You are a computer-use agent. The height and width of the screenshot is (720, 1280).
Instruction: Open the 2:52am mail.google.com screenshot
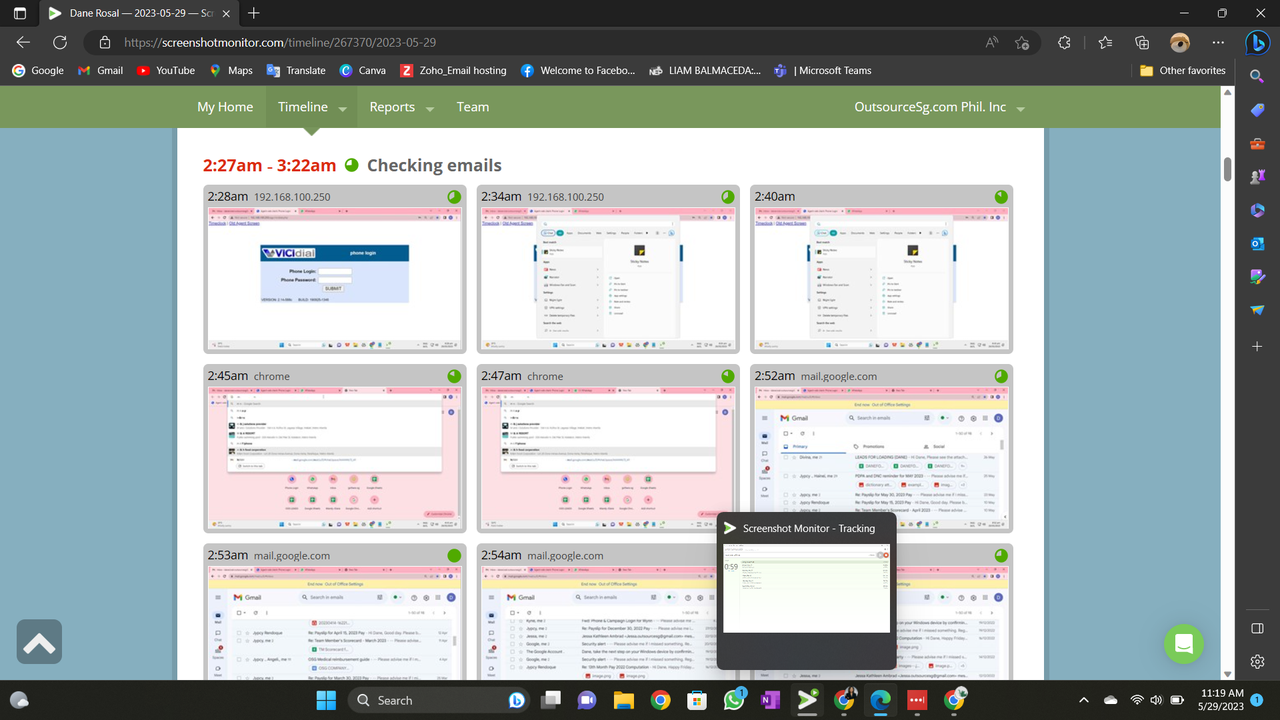[x=881, y=459]
